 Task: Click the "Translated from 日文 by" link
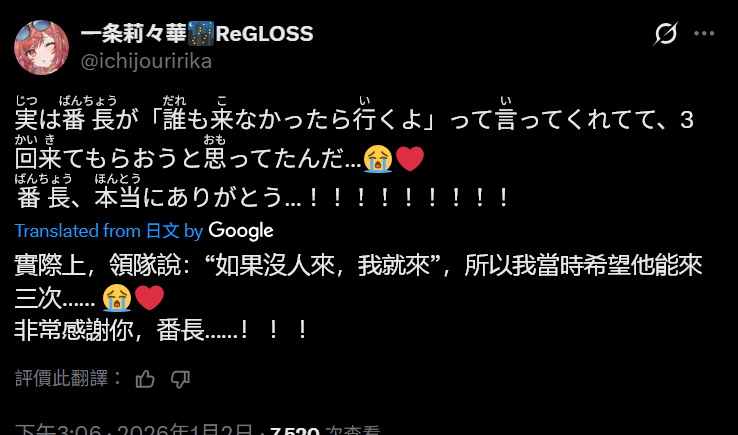109,231
